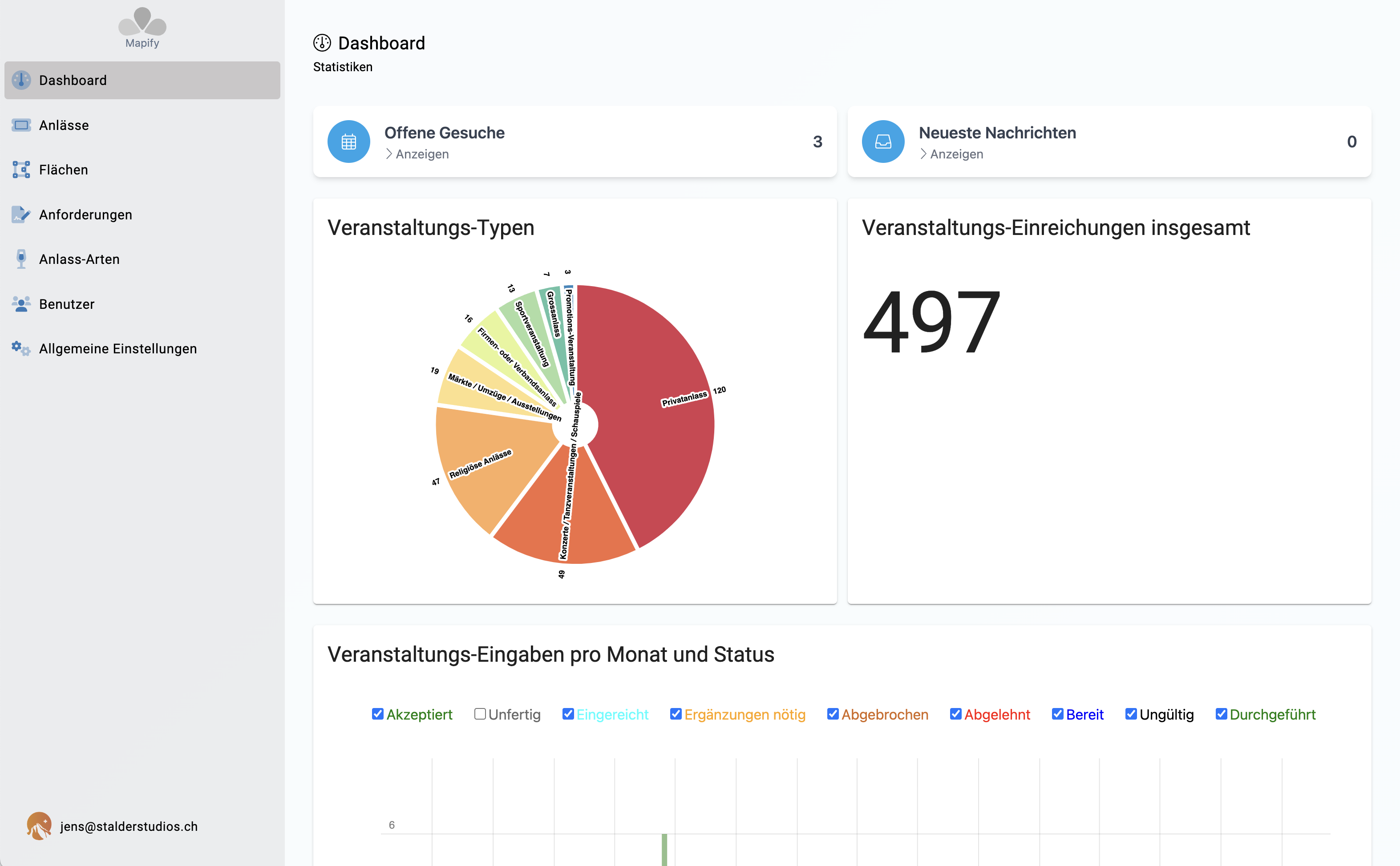Expand Anzeigen under Neueste Nachrichten
This screenshot has width=1400, height=866.
(956, 154)
